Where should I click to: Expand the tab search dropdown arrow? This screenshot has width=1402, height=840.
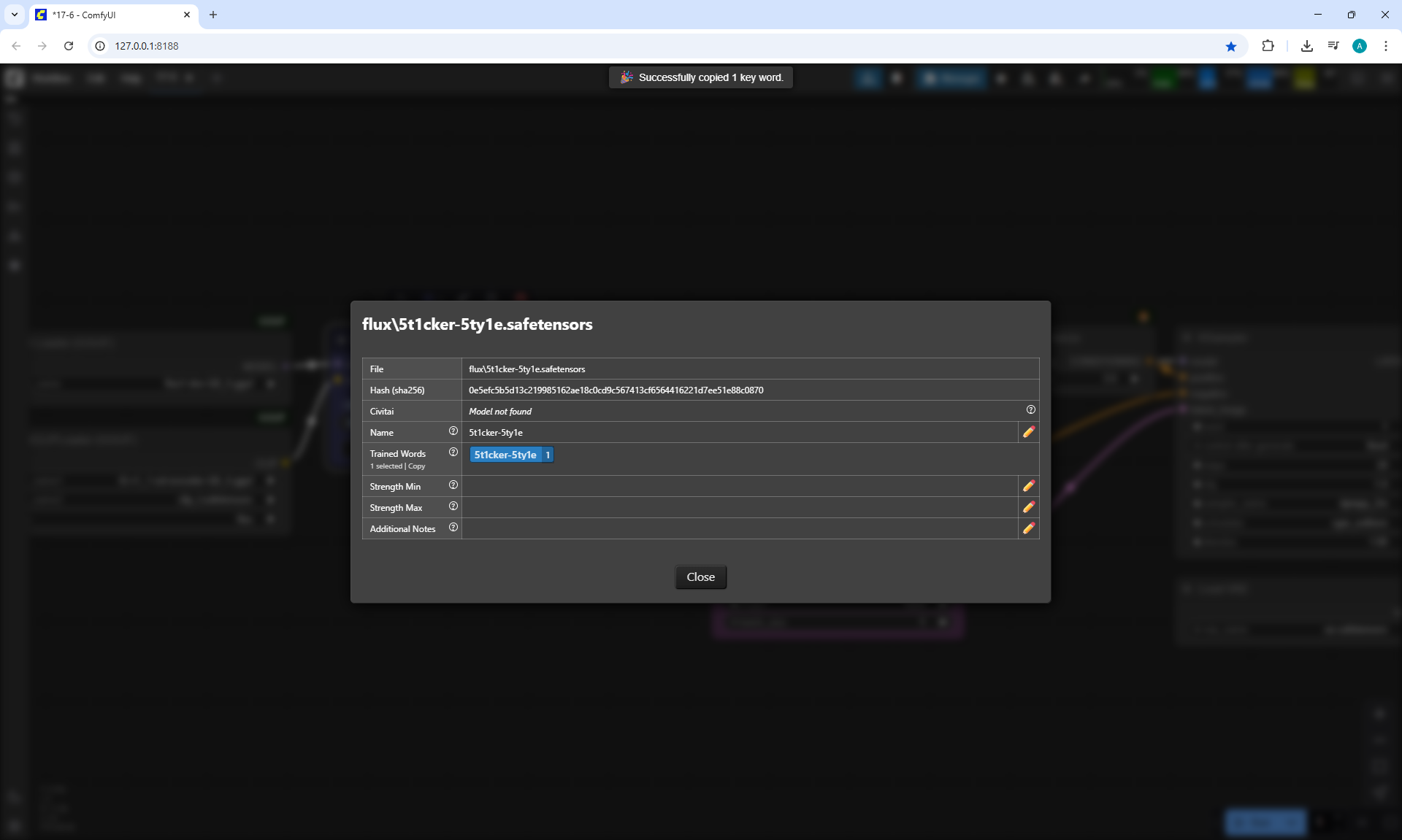click(x=14, y=15)
